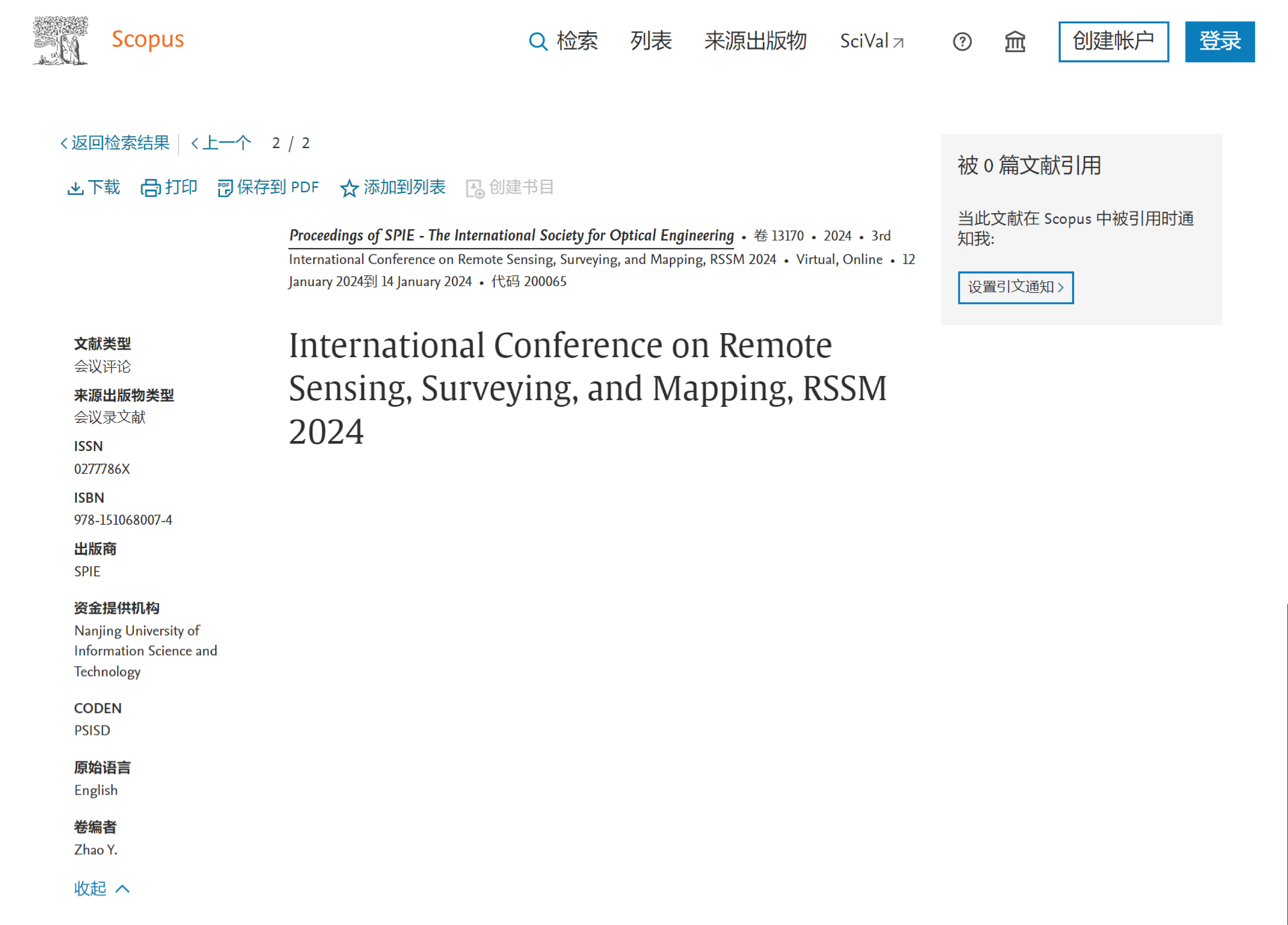Click the ISSN value 0277786X
Screen dimensions: 1288x925
tap(102, 469)
